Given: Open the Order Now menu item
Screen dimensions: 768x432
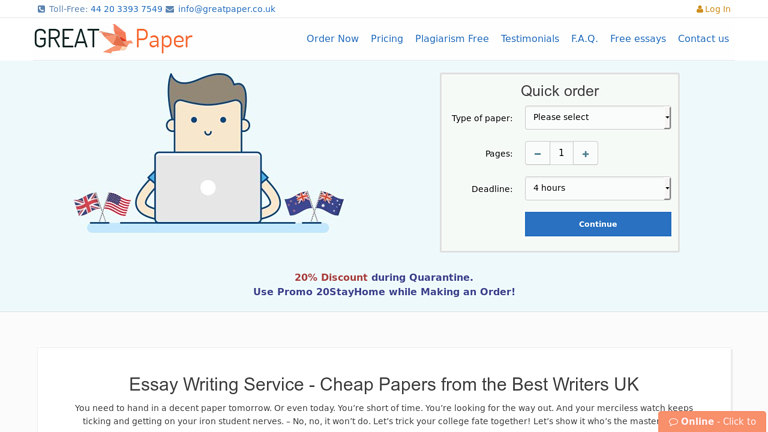Looking at the screenshot, I should tap(333, 39).
